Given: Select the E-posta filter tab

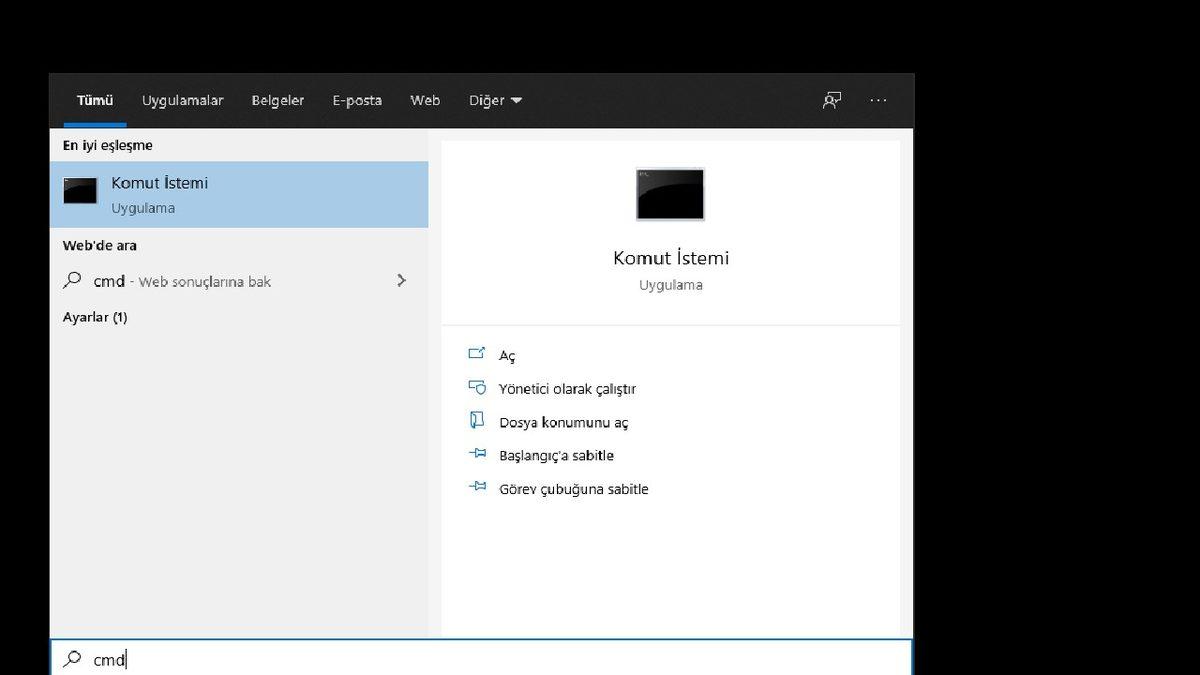Looking at the screenshot, I should [357, 100].
